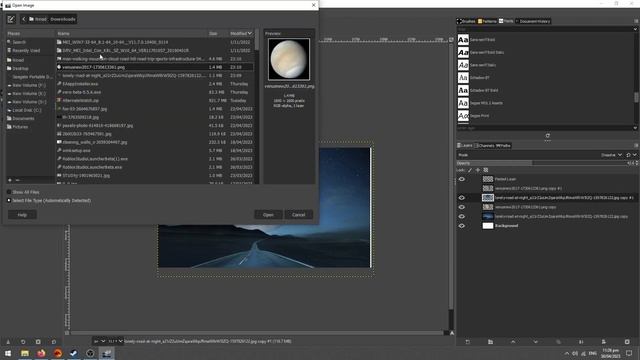
Task: Open the zoom level dropdown in the status bar
Action: (115, 341)
